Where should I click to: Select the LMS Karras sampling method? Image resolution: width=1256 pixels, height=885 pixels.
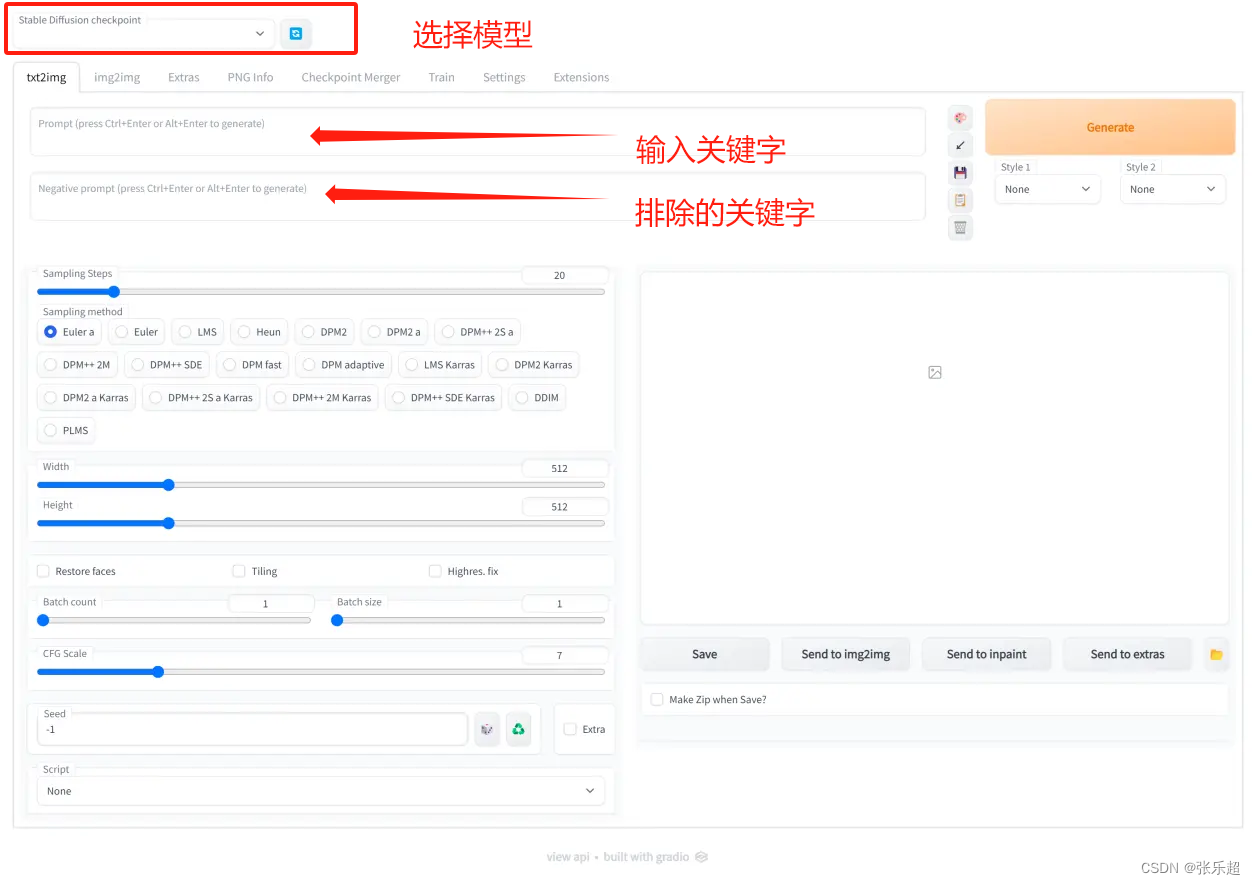(x=440, y=365)
